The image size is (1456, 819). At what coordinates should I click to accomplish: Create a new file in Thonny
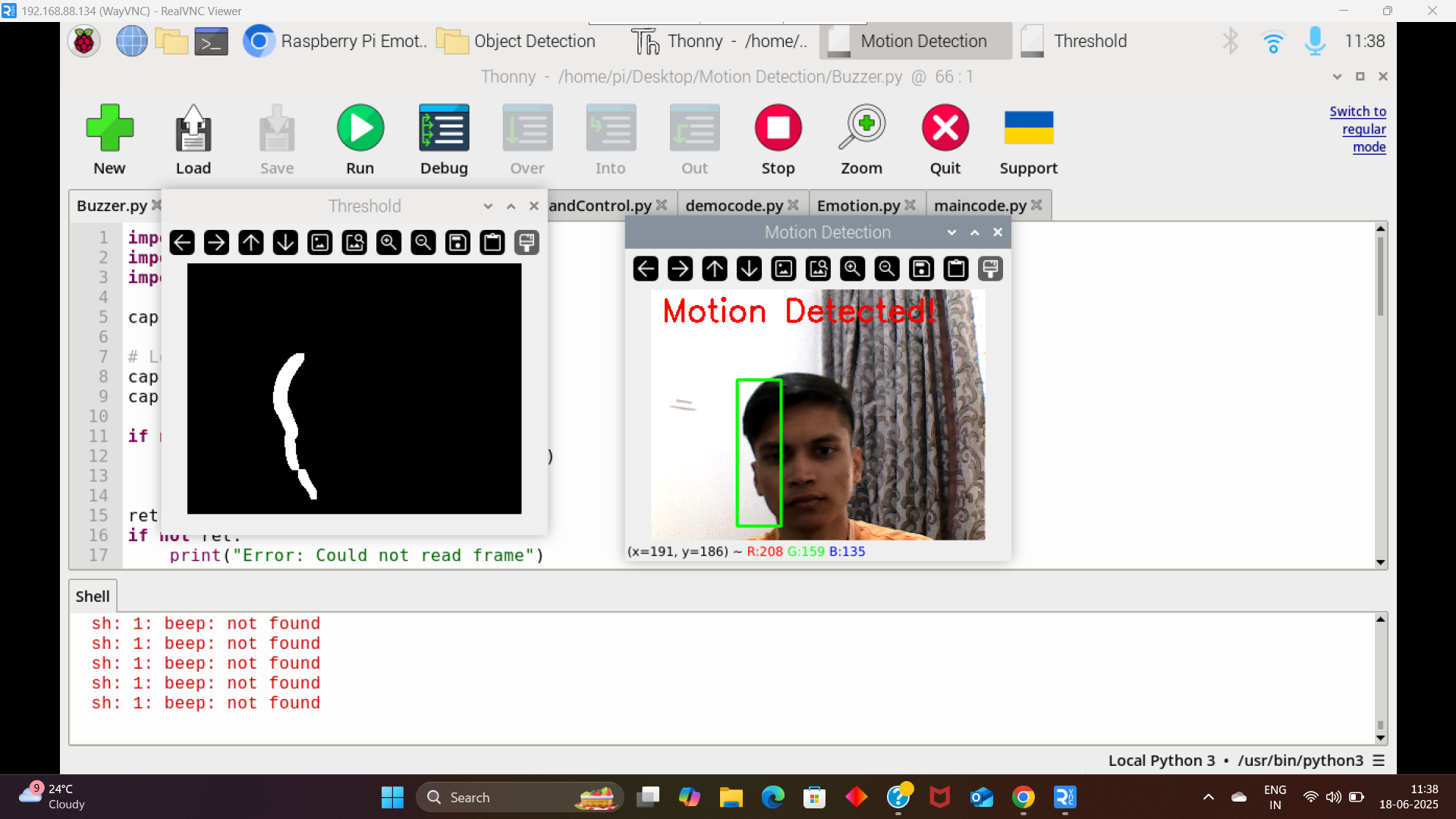tap(109, 139)
